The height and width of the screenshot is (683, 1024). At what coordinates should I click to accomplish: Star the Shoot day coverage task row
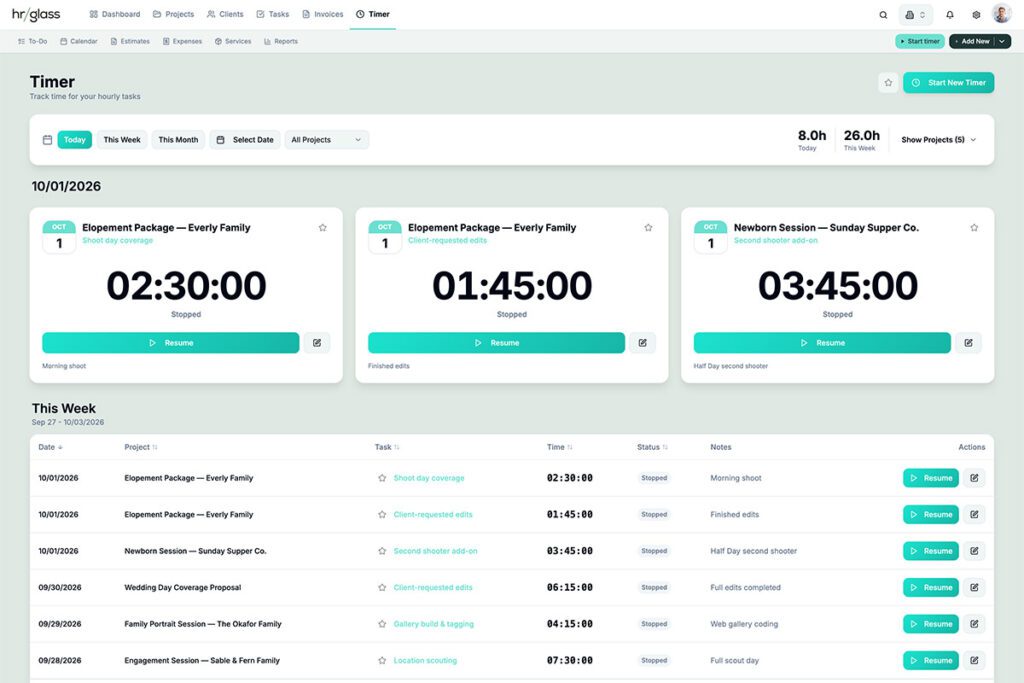tap(382, 478)
